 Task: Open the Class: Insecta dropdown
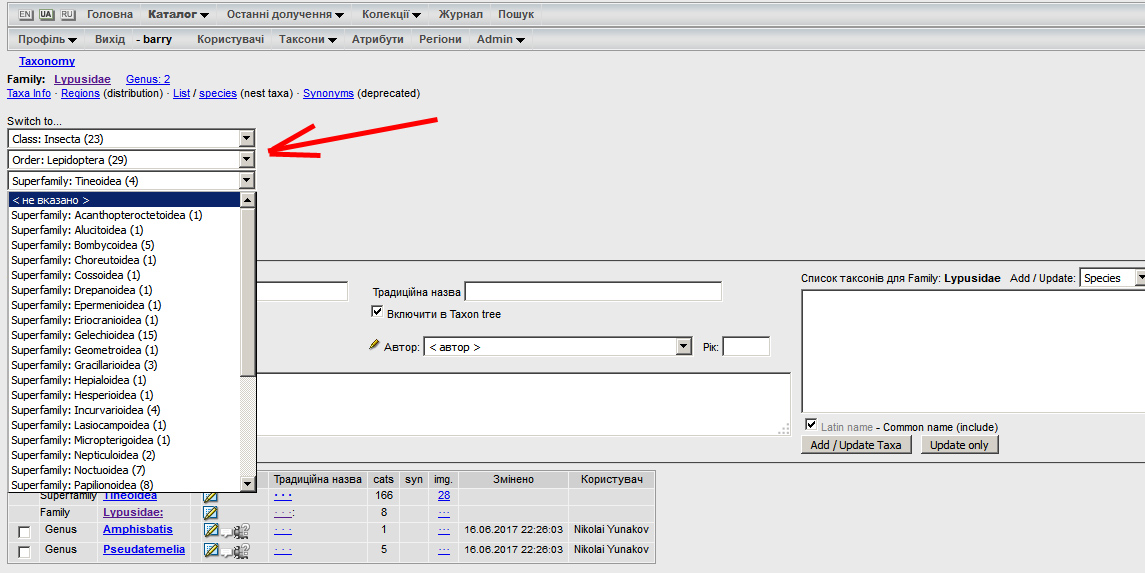[x=131, y=139]
